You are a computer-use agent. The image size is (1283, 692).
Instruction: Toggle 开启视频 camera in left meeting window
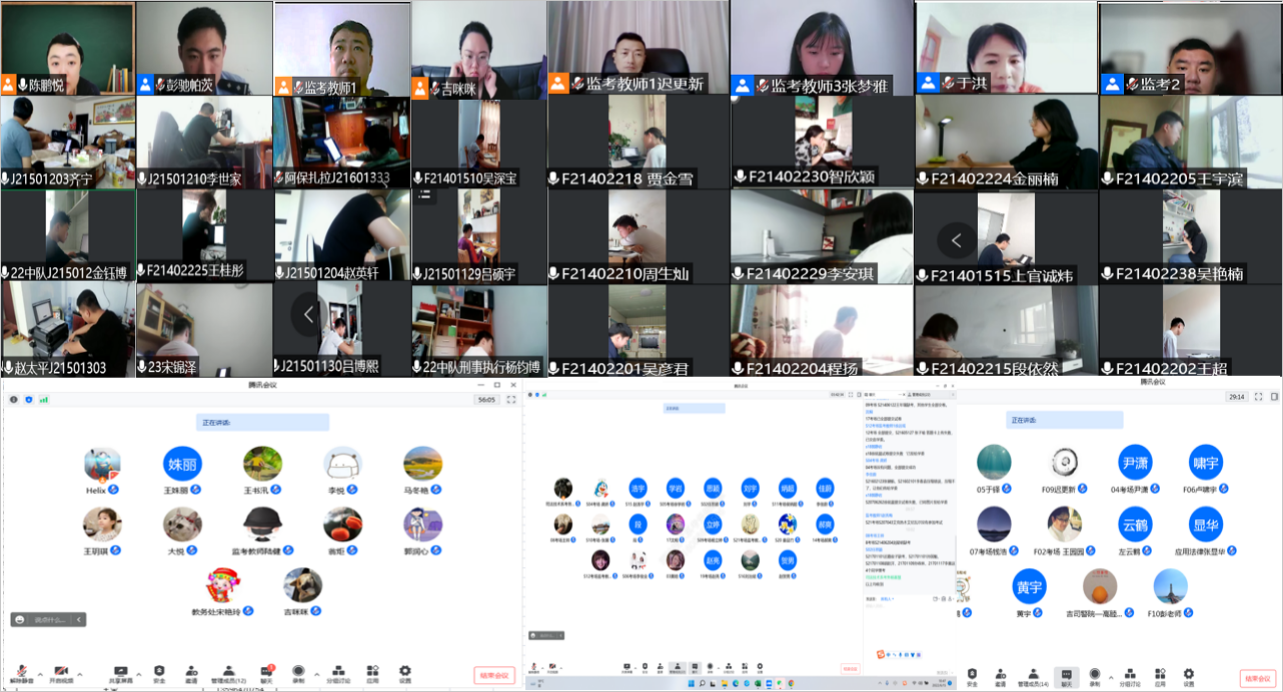[61, 673]
